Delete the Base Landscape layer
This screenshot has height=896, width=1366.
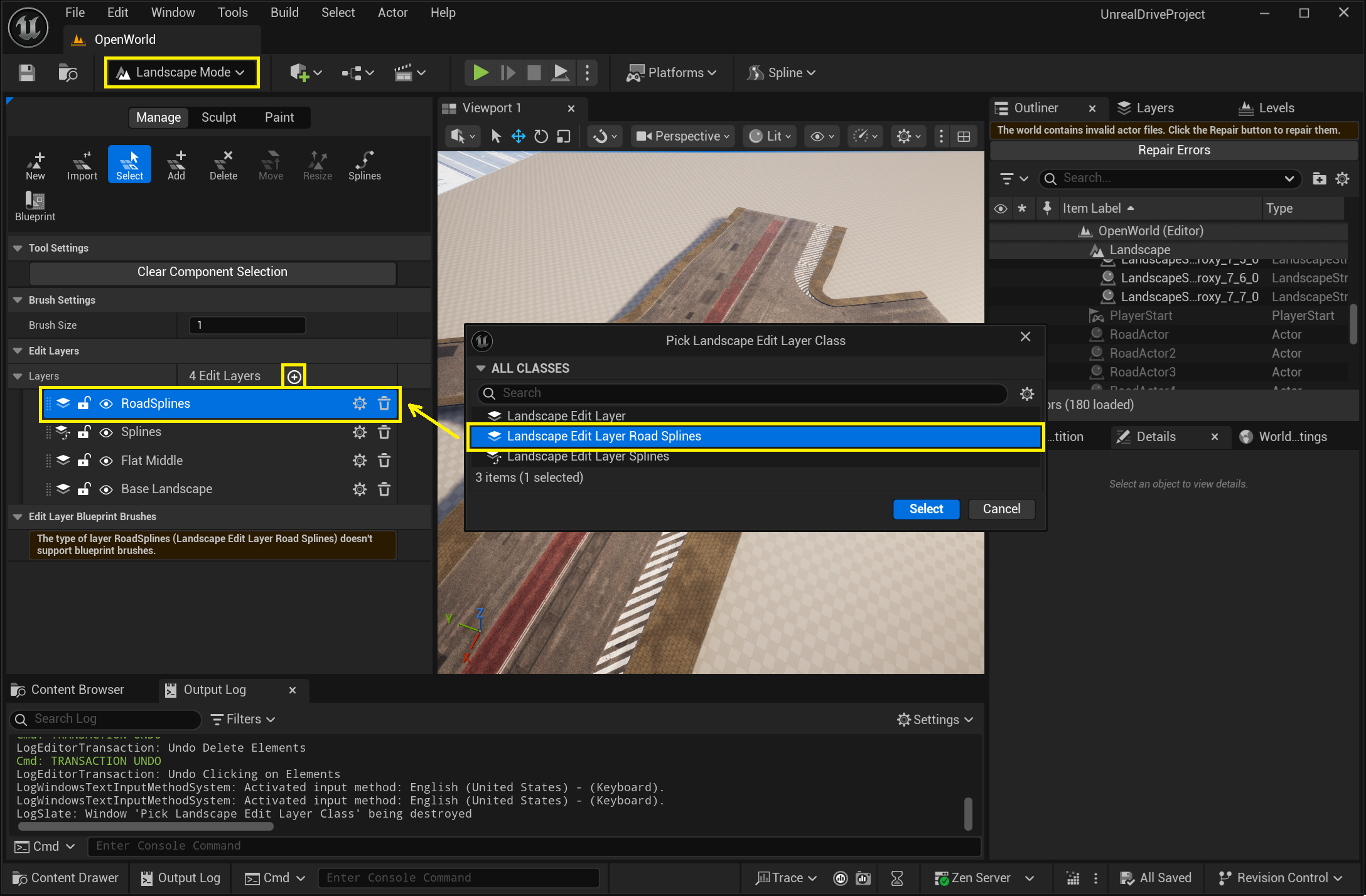(x=384, y=489)
